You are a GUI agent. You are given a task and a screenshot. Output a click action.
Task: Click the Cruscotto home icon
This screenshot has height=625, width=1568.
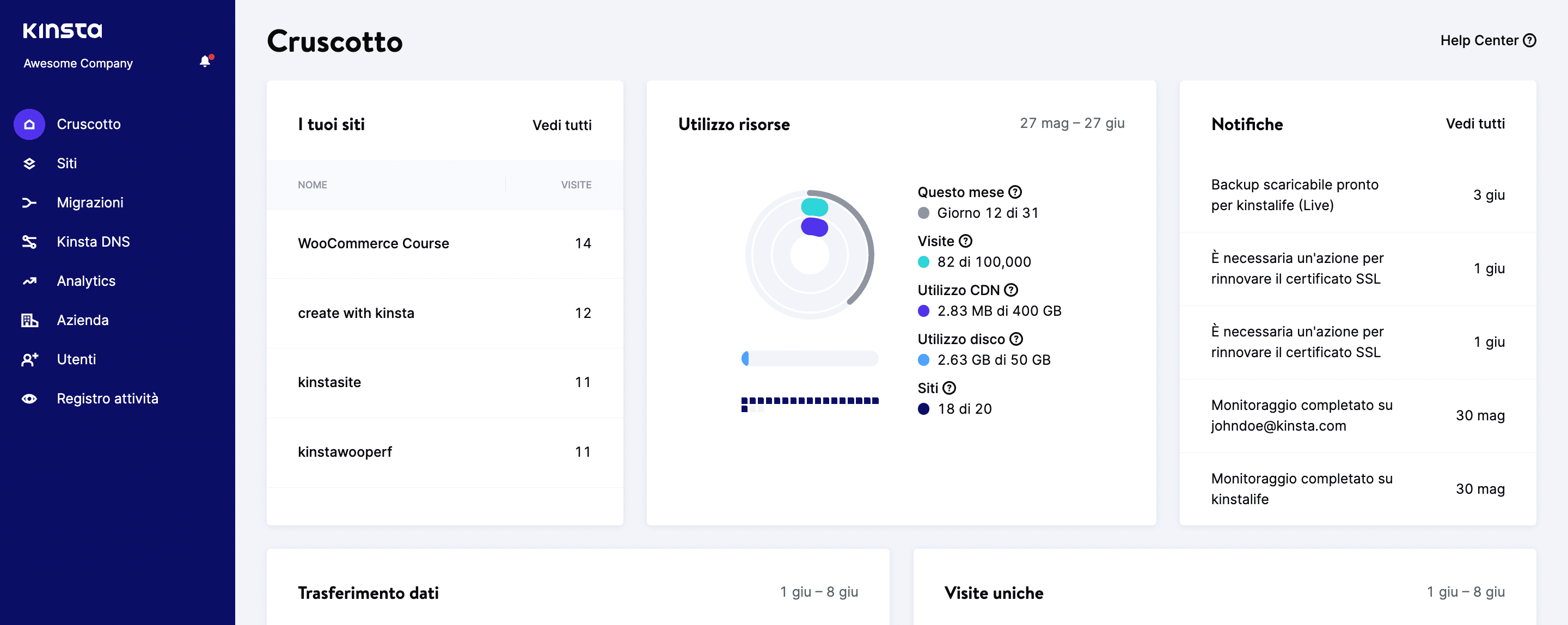tap(29, 124)
